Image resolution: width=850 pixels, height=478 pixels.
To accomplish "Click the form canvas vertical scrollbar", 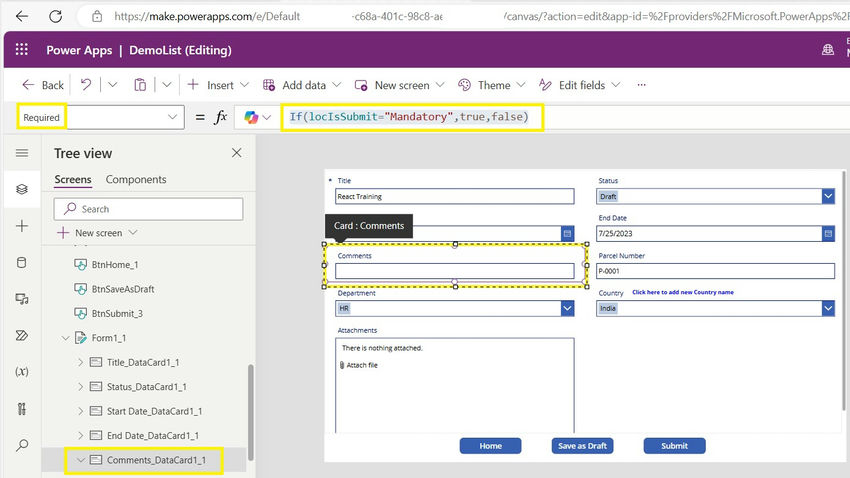I will 843,292.
